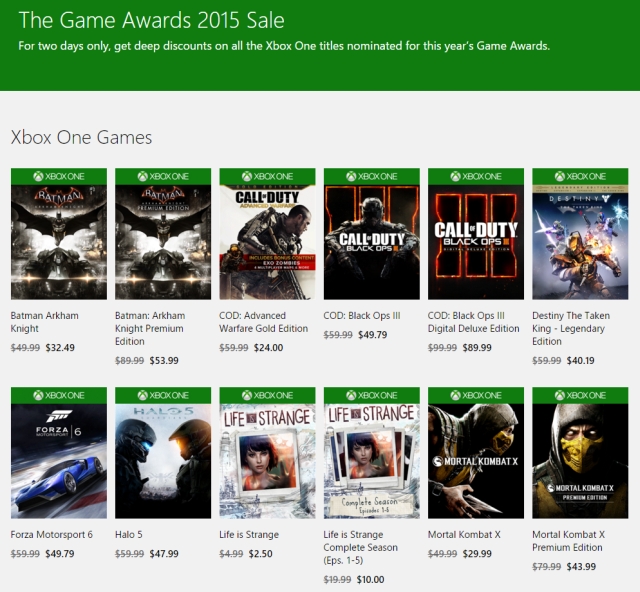Image resolution: width=640 pixels, height=592 pixels.
Task: Open 'COD: Black Ops III Digital Deluxe Edition' link
Action: click(473, 322)
